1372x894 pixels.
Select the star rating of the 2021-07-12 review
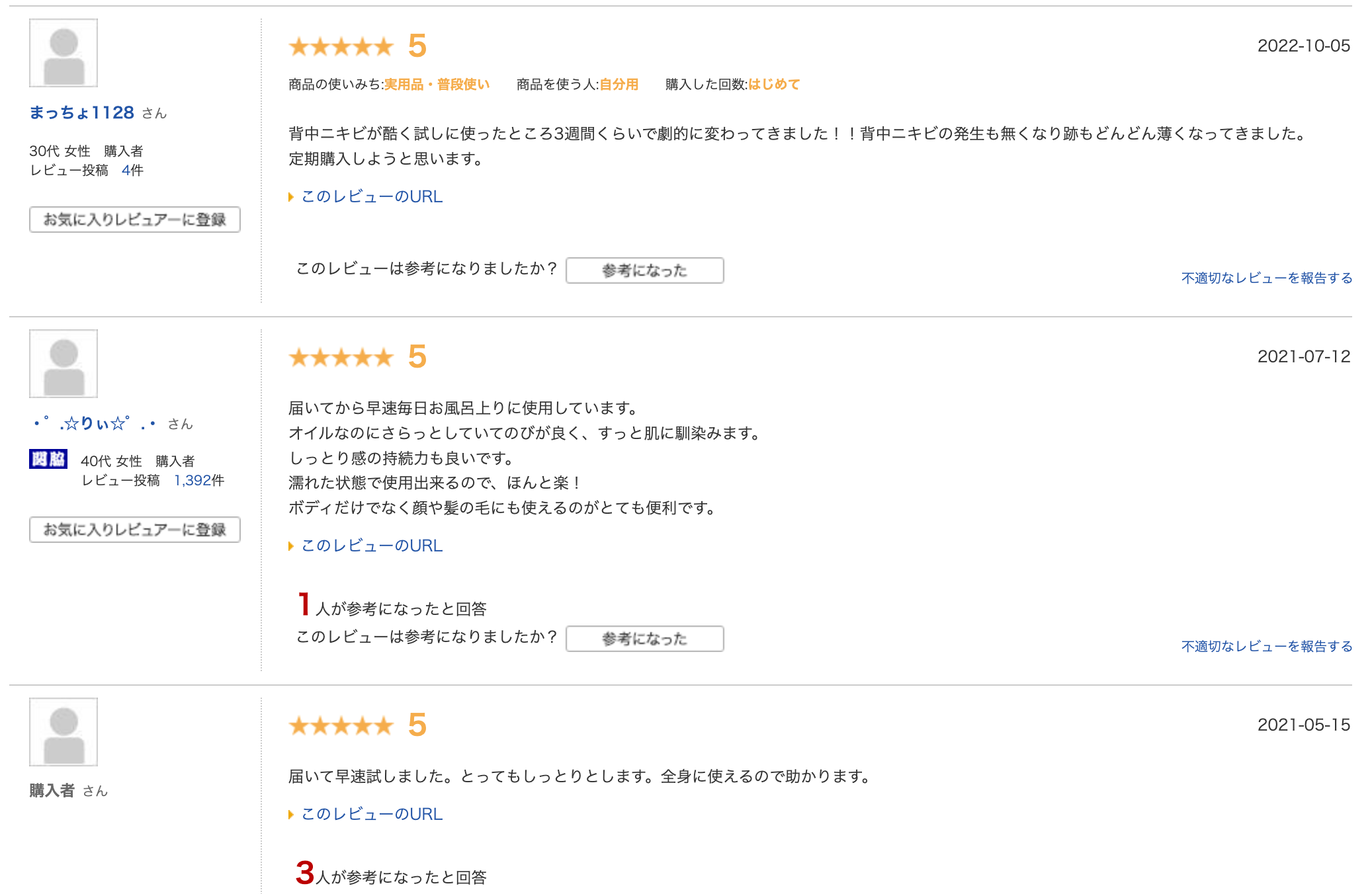click(339, 357)
